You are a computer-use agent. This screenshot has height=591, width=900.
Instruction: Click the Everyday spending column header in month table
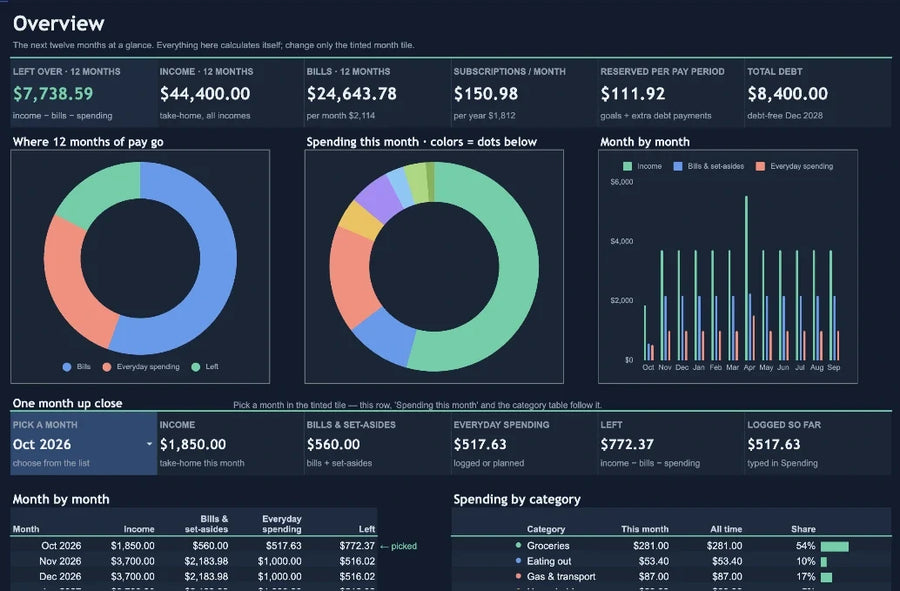(x=282, y=524)
